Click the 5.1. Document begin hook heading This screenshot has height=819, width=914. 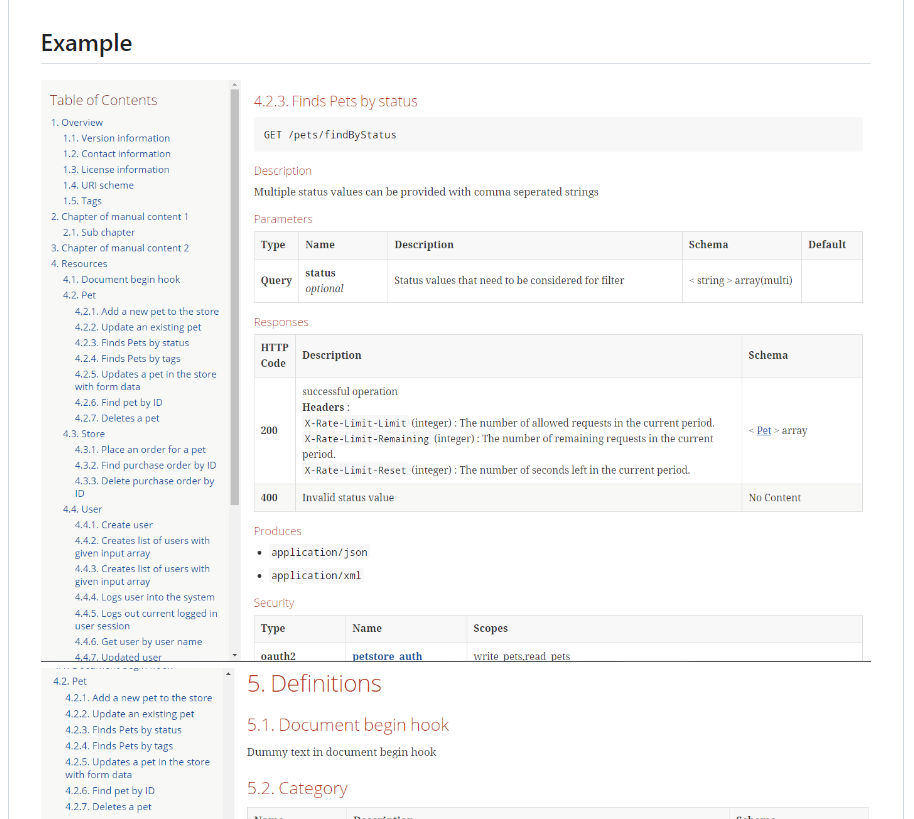347,725
